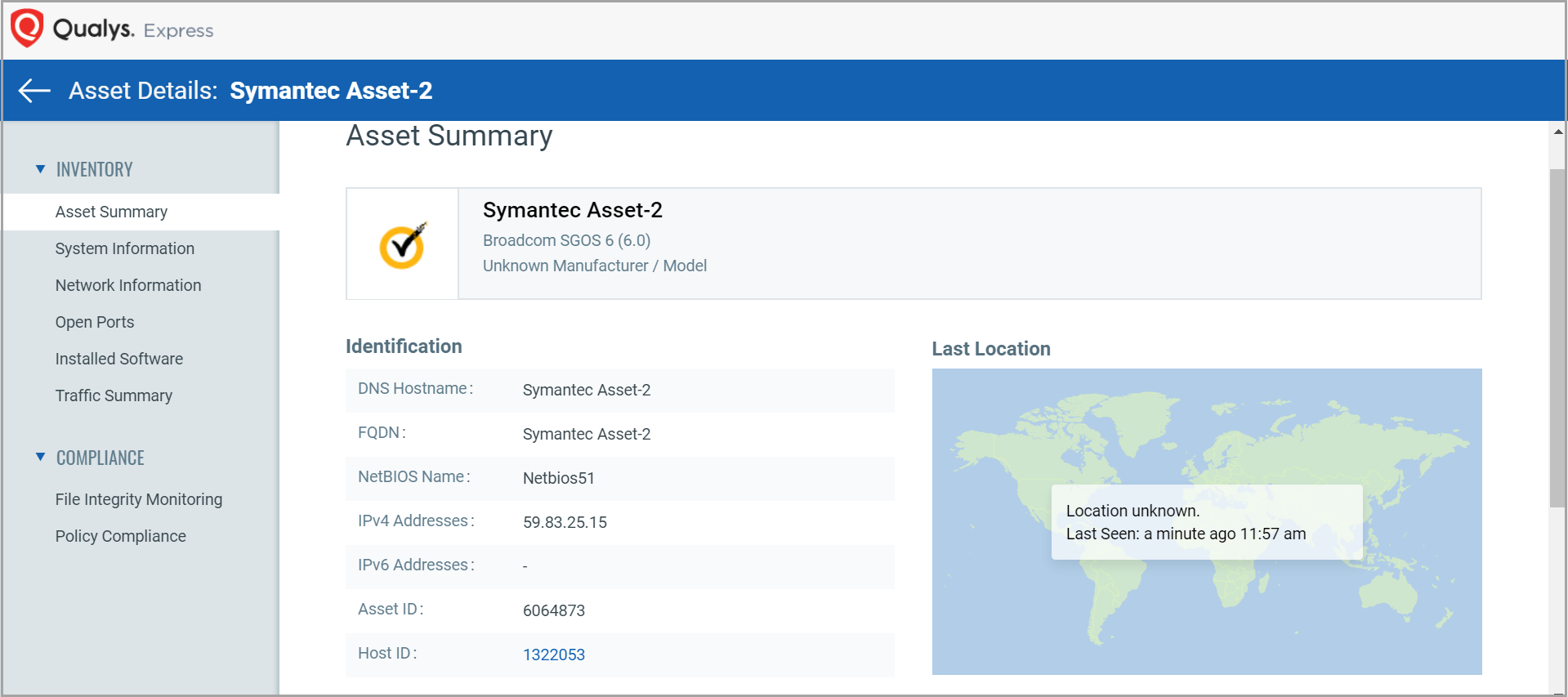Open File Integrity Monitoring
The image size is (1568, 697).
click(139, 499)
